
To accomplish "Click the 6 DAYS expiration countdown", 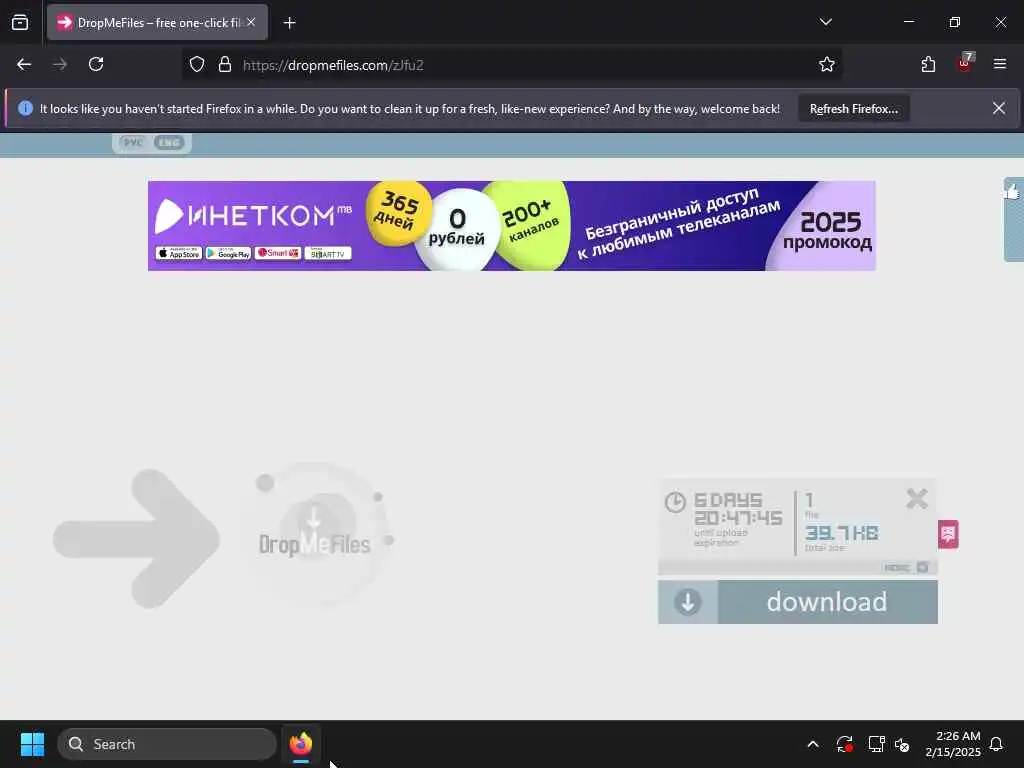I will click(738, 509).
